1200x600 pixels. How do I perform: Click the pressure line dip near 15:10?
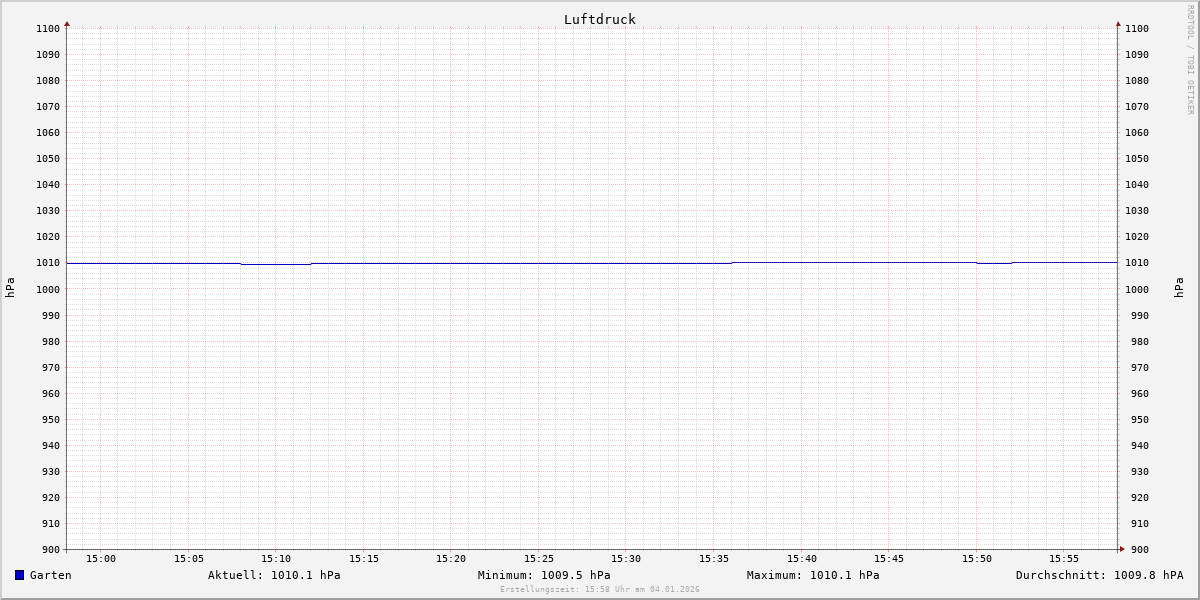coord(276,264)
